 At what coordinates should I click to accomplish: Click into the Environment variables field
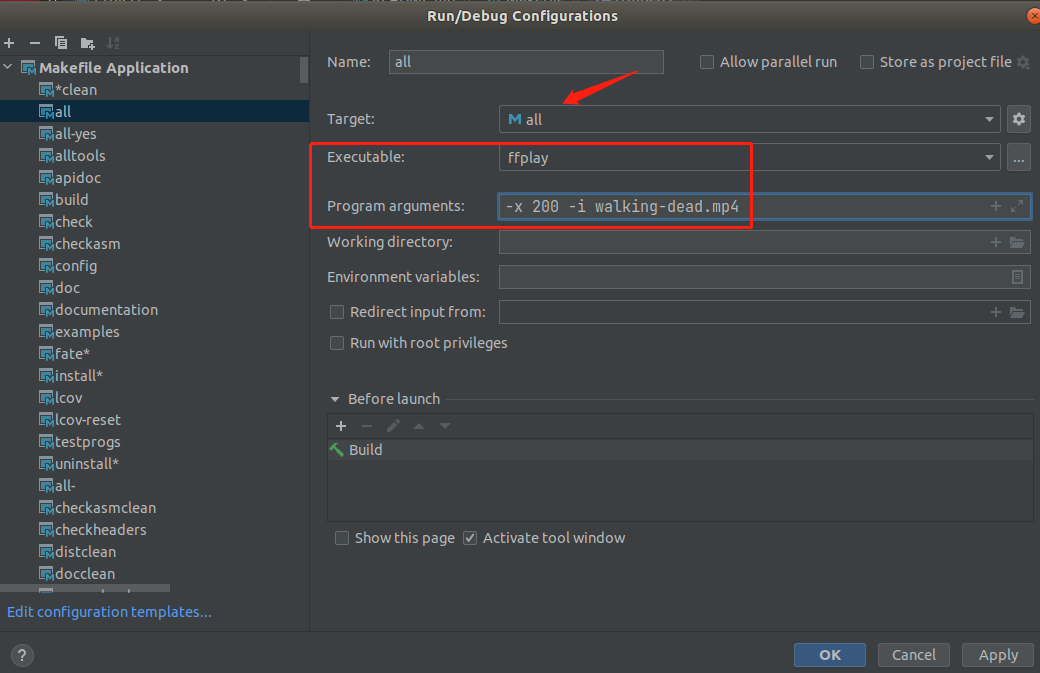750,277
